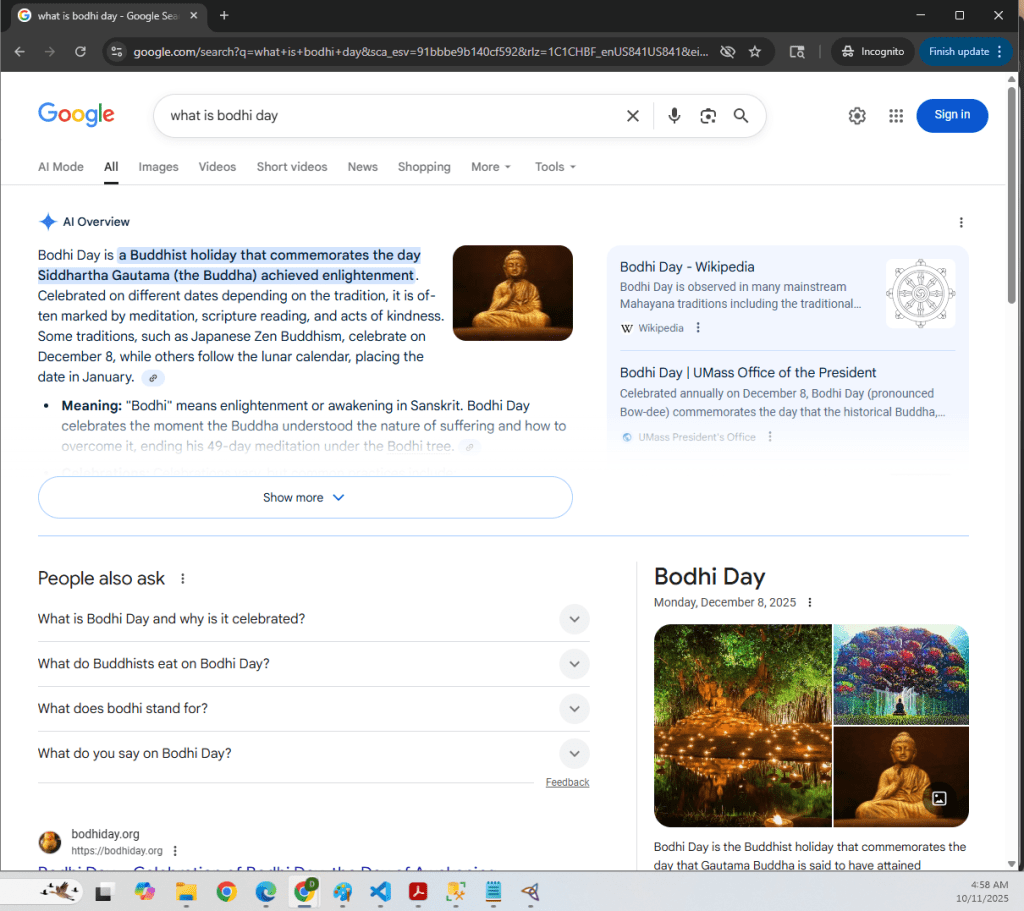1024x911 pixels.
Task: Open AI Overview three-dot options menu
Action: 961,222
